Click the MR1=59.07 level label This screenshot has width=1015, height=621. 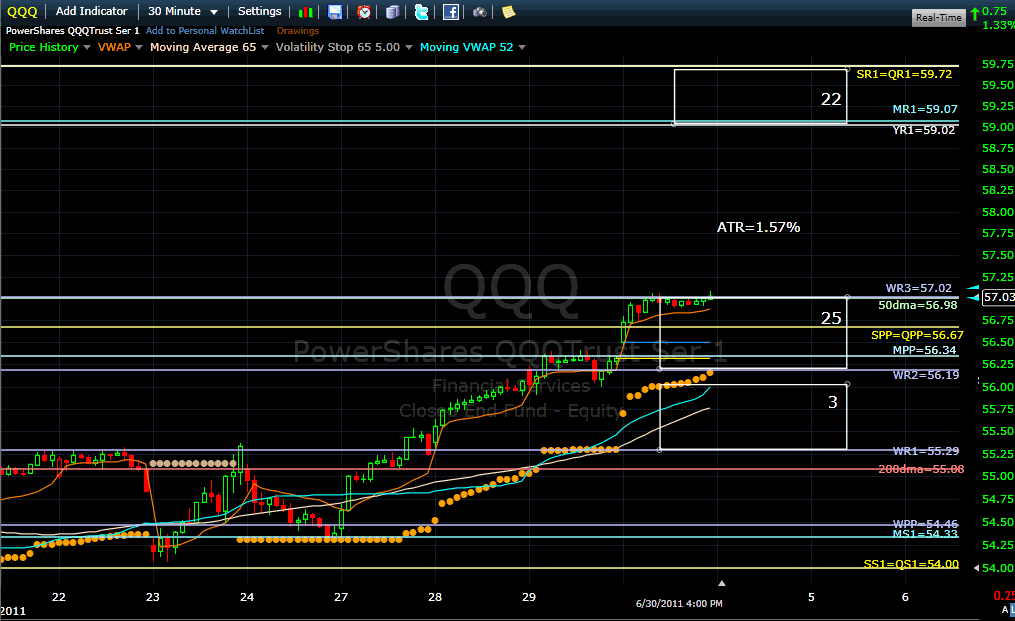click(x=924, y=109)
